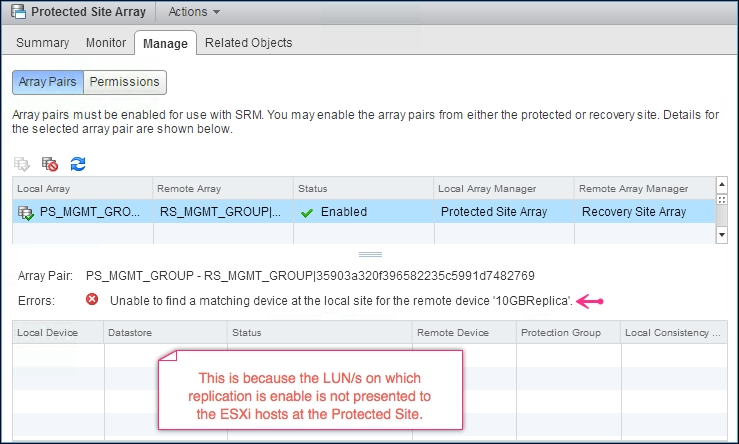The width and height of the screenshot is (739, 444).
Task: Click the Protection Group column header
Action: point(569,333)
